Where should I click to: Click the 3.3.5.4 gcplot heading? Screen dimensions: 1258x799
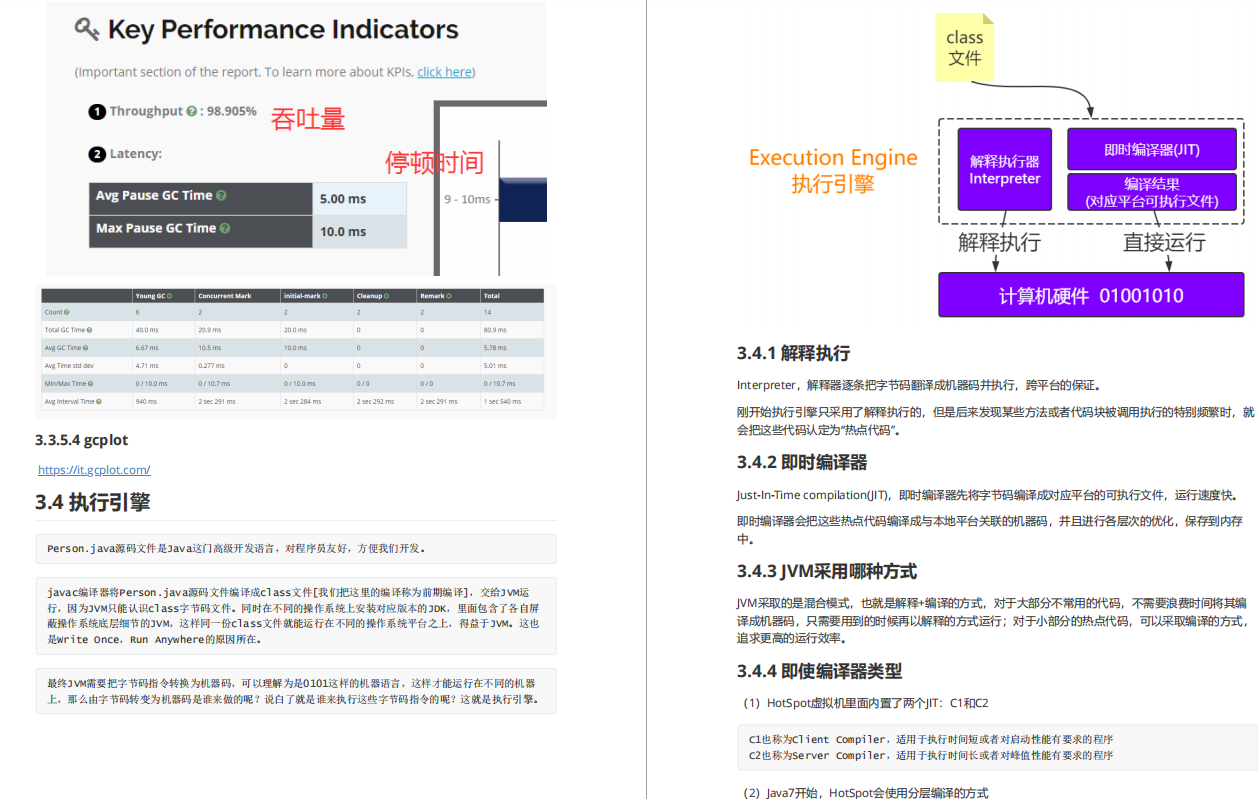82,440
